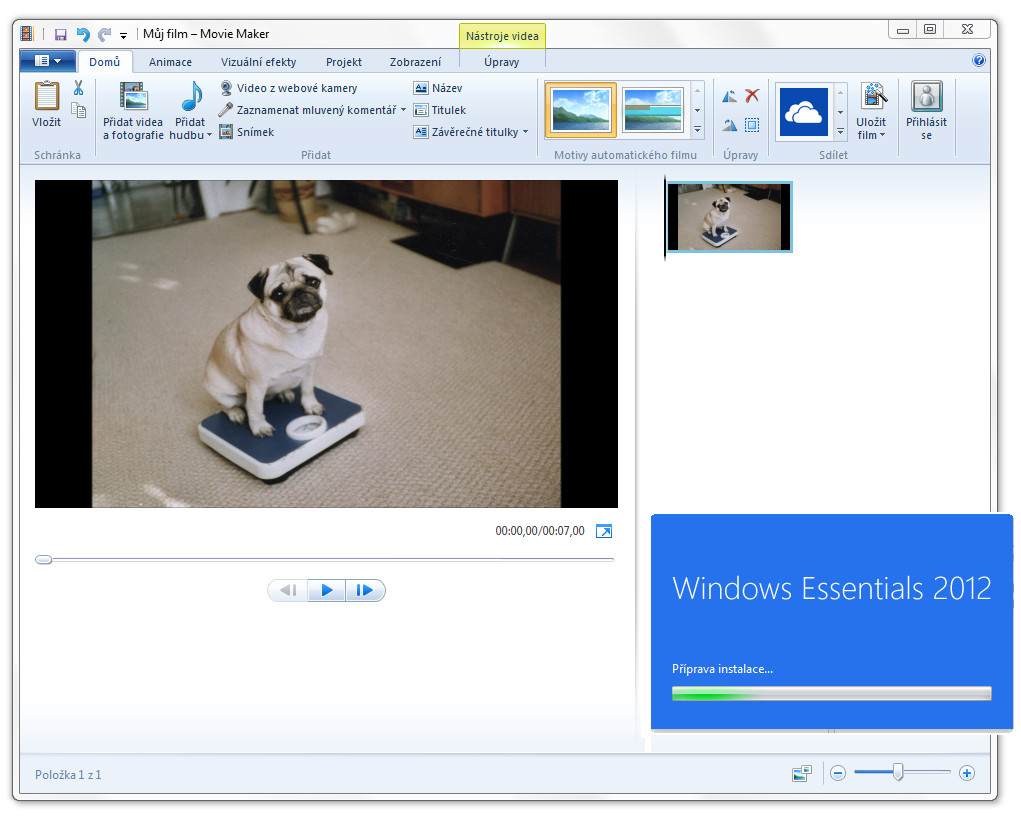Open the help question mark icon
This screenshot has height=818, width=1021.
pyautogui.click(x=978, y=61)
